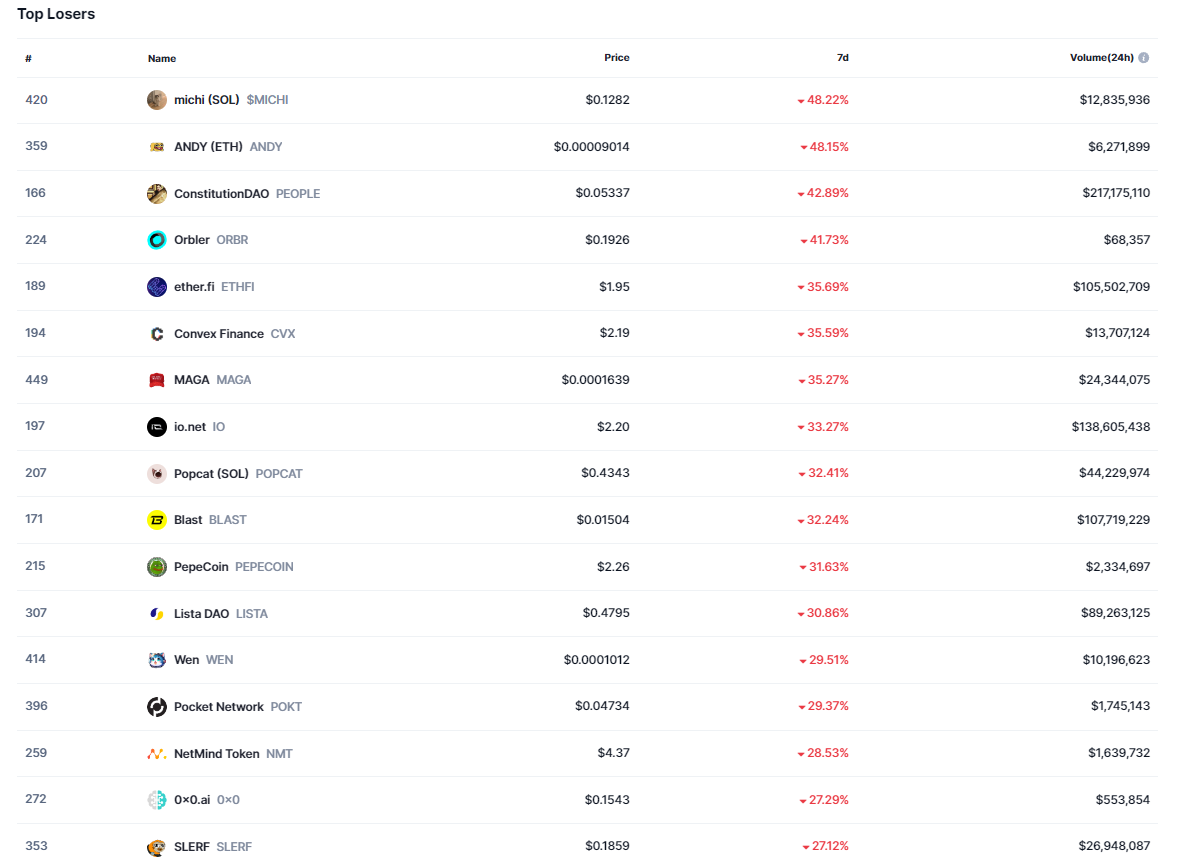The width and height of the screenshot is (1185, 862).
Task: Sort table by Price column header
Action: pyautogui.click(x=617, y=58)
